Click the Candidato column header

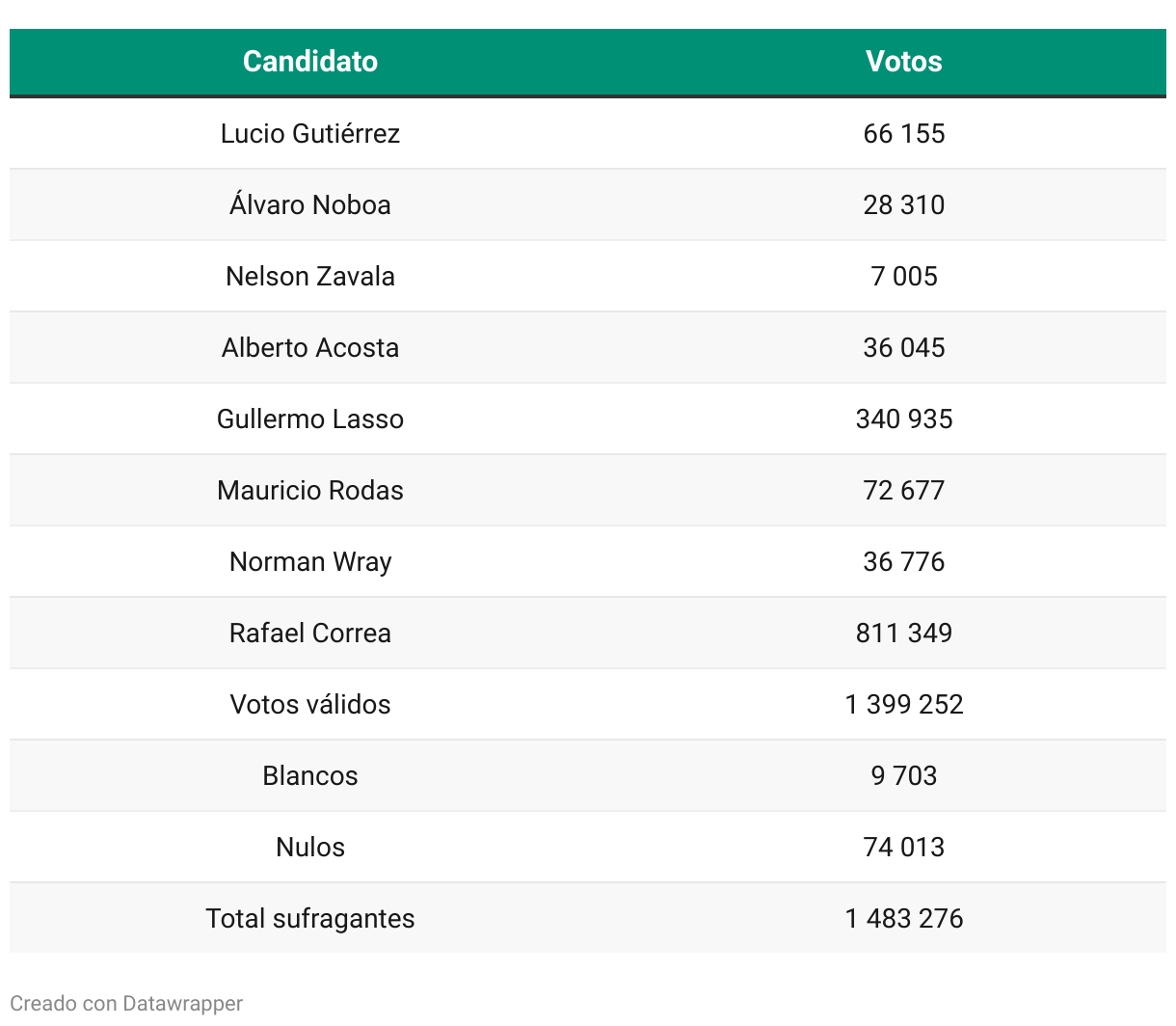point(310,62)
